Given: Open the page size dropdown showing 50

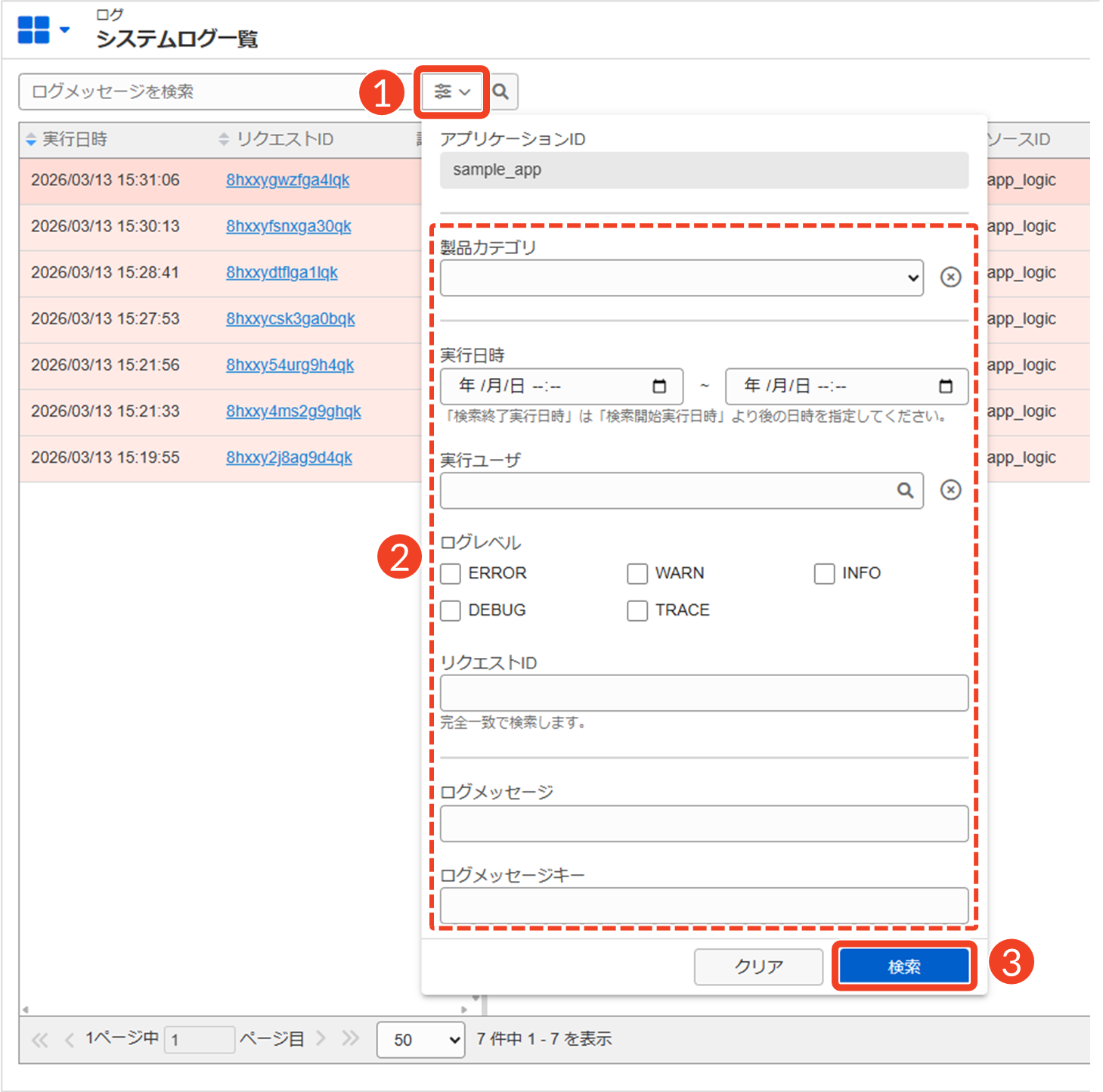Looking at the screenshot, I should pos(420,1040).
